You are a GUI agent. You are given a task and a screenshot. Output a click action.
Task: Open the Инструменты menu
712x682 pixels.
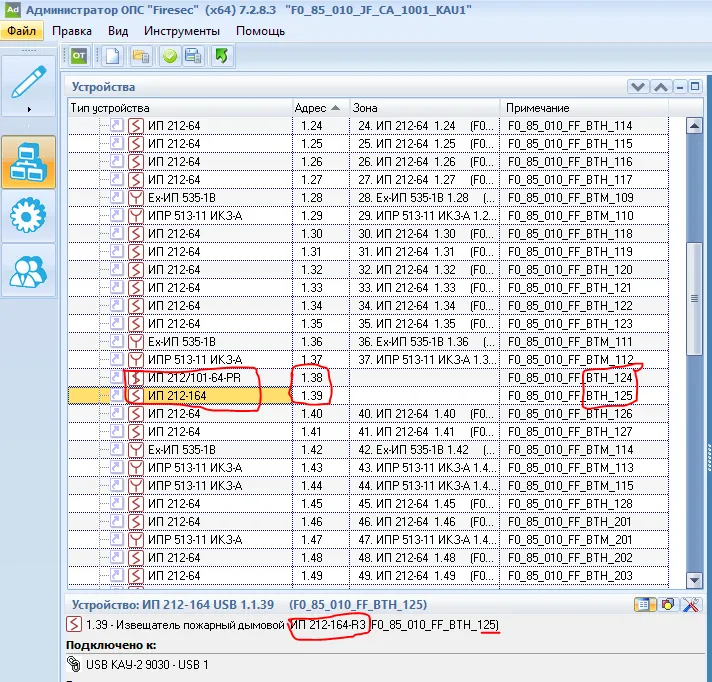click(182, 31)
